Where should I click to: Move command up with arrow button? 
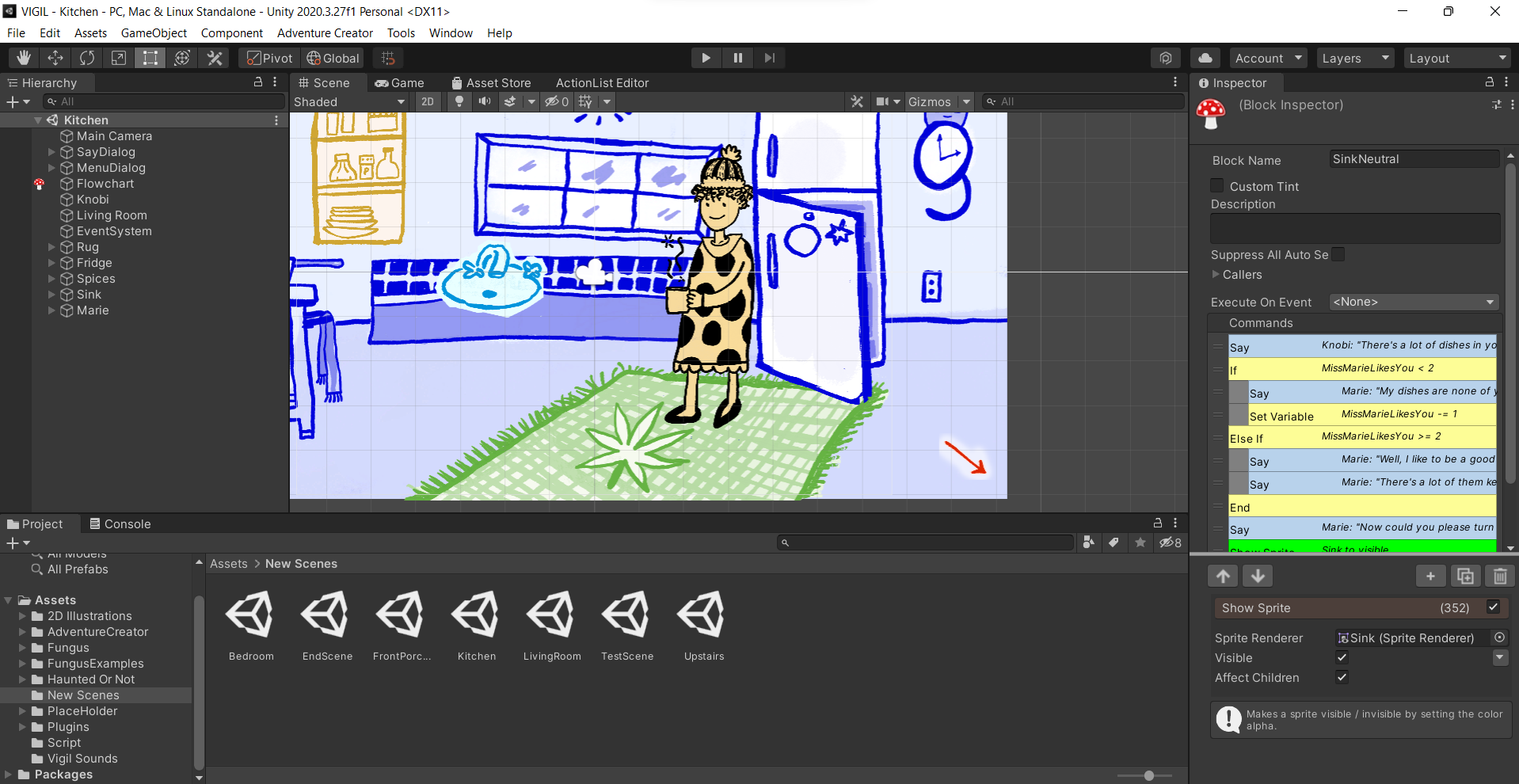tap(1223, 577)
